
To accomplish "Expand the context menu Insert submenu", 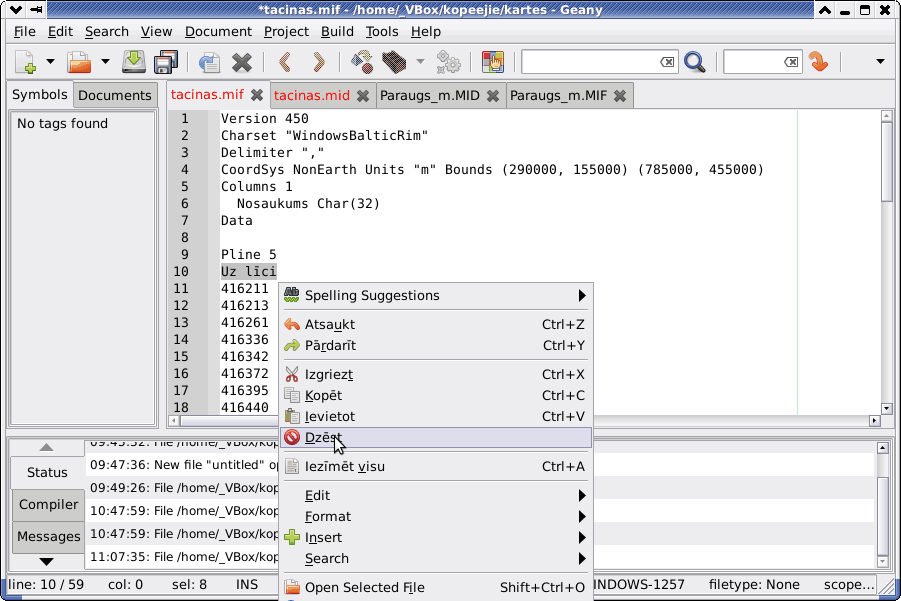I will tap(436, 537).
